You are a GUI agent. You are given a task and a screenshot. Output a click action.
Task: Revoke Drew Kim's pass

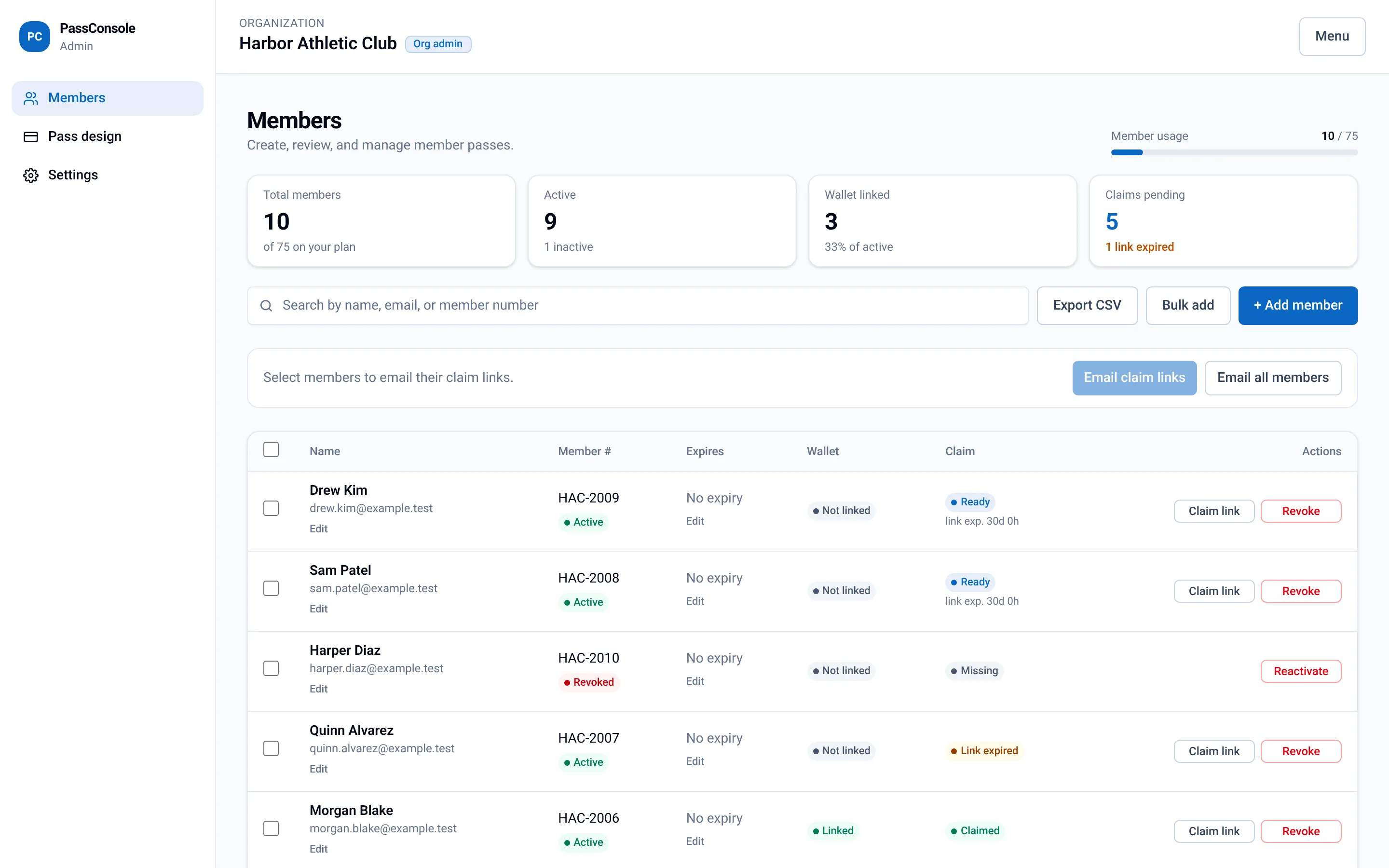pos(1301,511)
